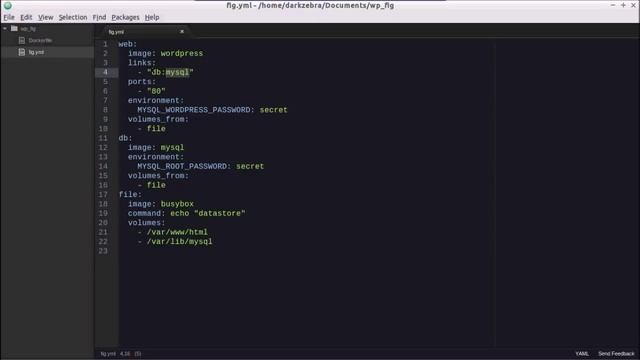The width and height of the screenshot is (640, 360).
Task: Click 'secret' value on line 14
Action: (250, 166)
